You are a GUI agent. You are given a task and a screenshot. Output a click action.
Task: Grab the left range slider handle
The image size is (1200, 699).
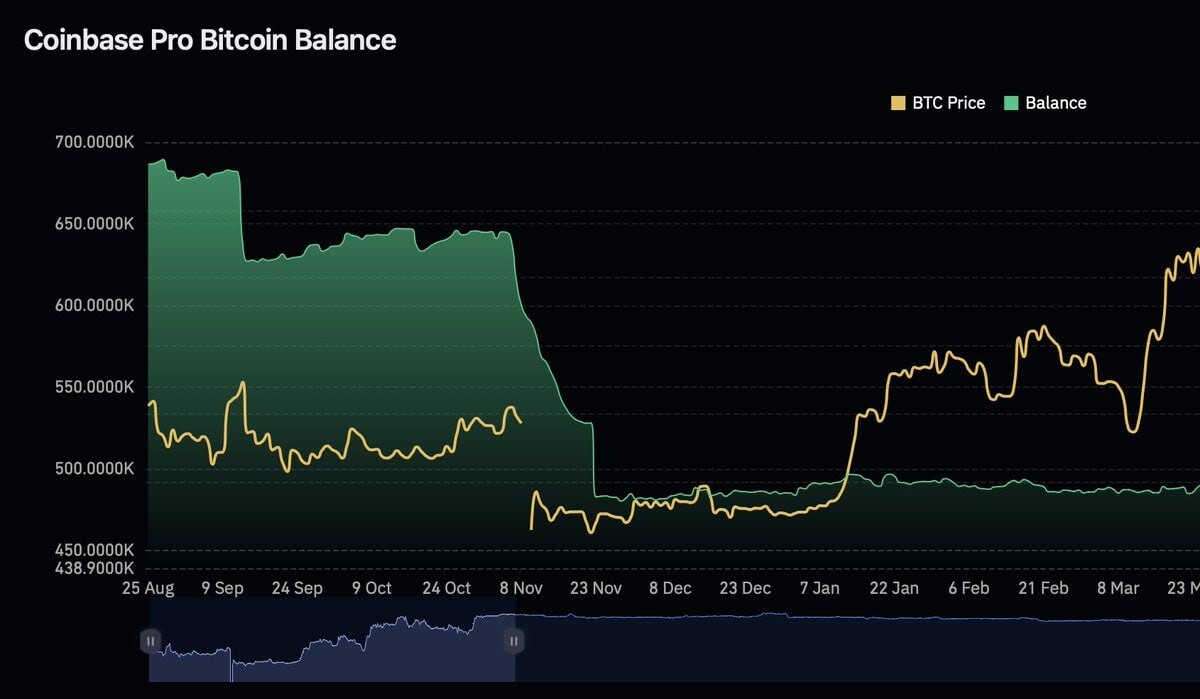(150, 641)
